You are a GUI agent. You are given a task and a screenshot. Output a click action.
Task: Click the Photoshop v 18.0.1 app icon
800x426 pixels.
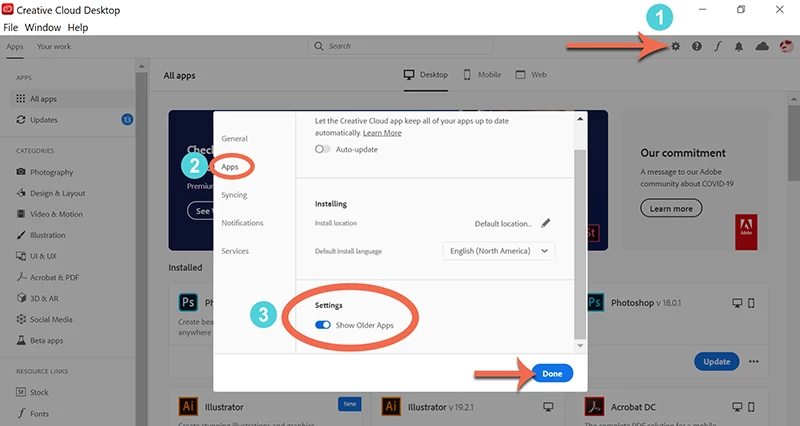(x=595, y=303)
